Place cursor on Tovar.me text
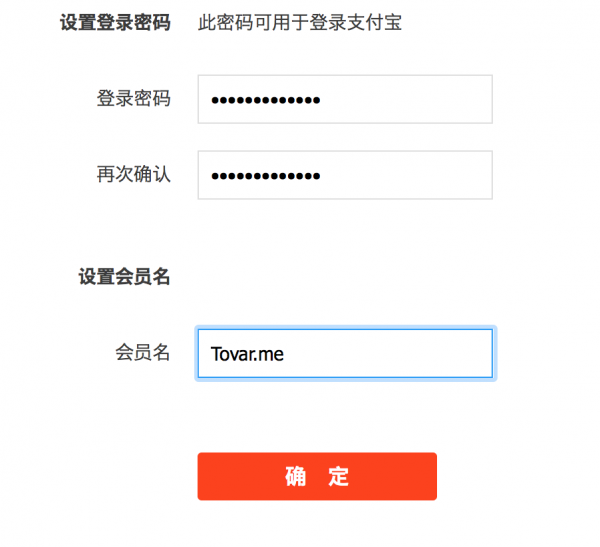600x547 pixels. click(x=247, y=354)
